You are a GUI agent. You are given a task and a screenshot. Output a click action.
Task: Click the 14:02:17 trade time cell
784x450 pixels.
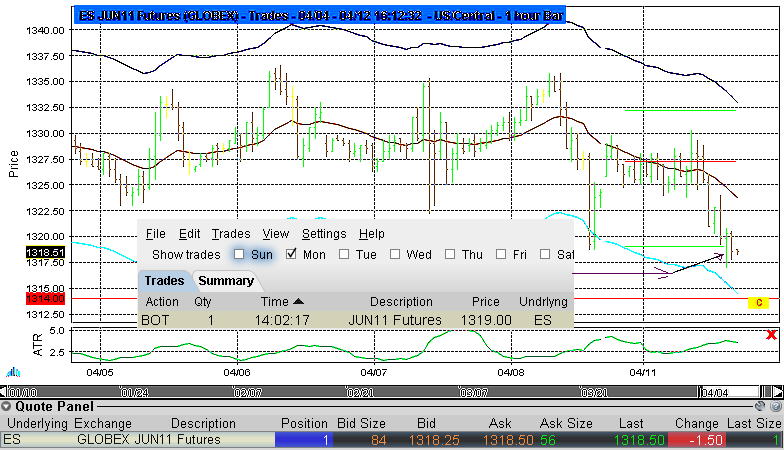point(282,320)
